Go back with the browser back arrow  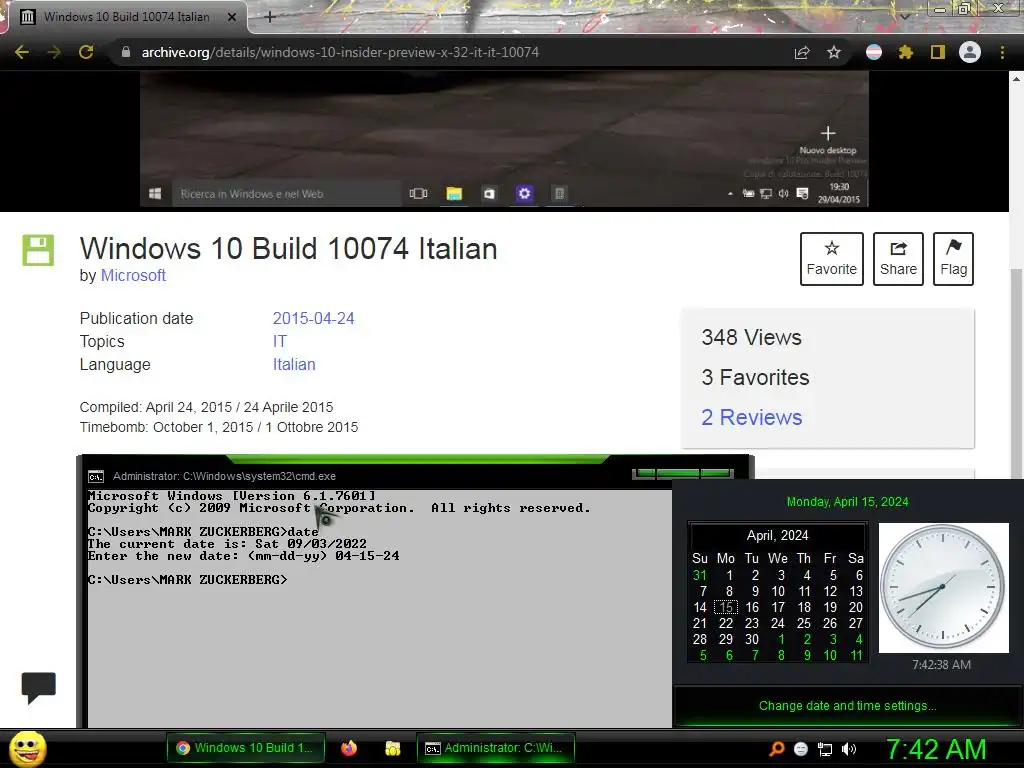coord(22,52)
